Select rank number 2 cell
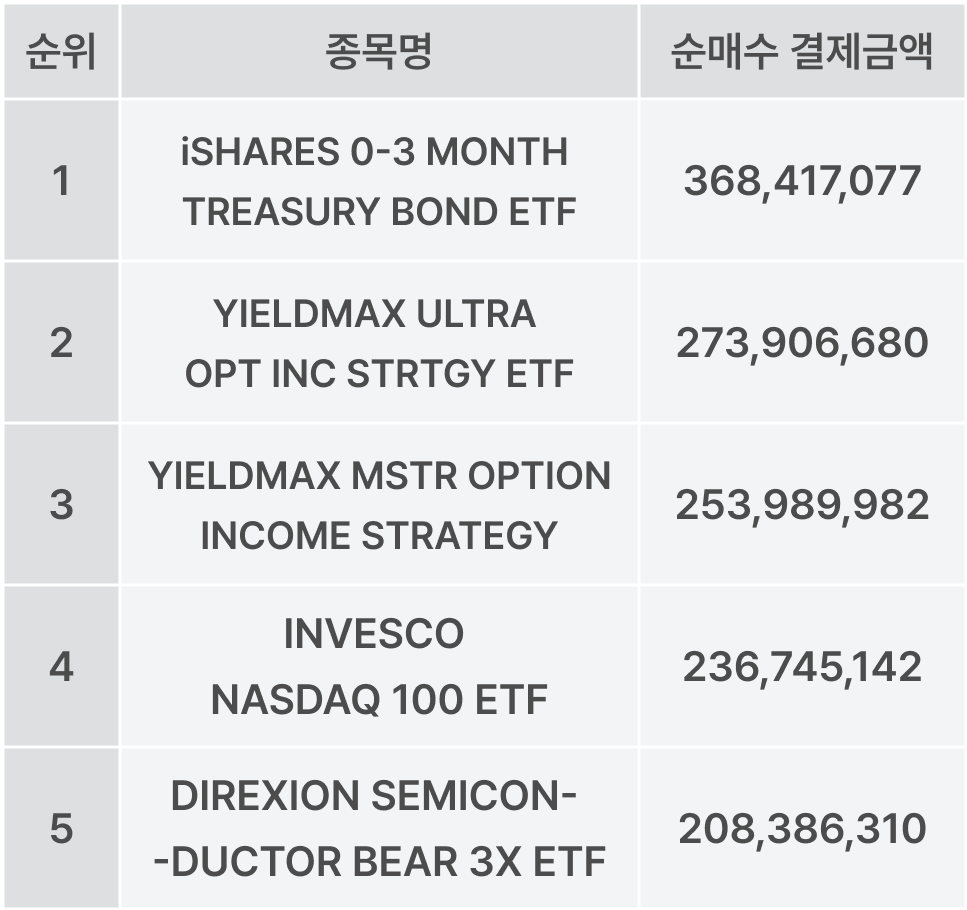This screenshot has height=910, width=967. 61,343
